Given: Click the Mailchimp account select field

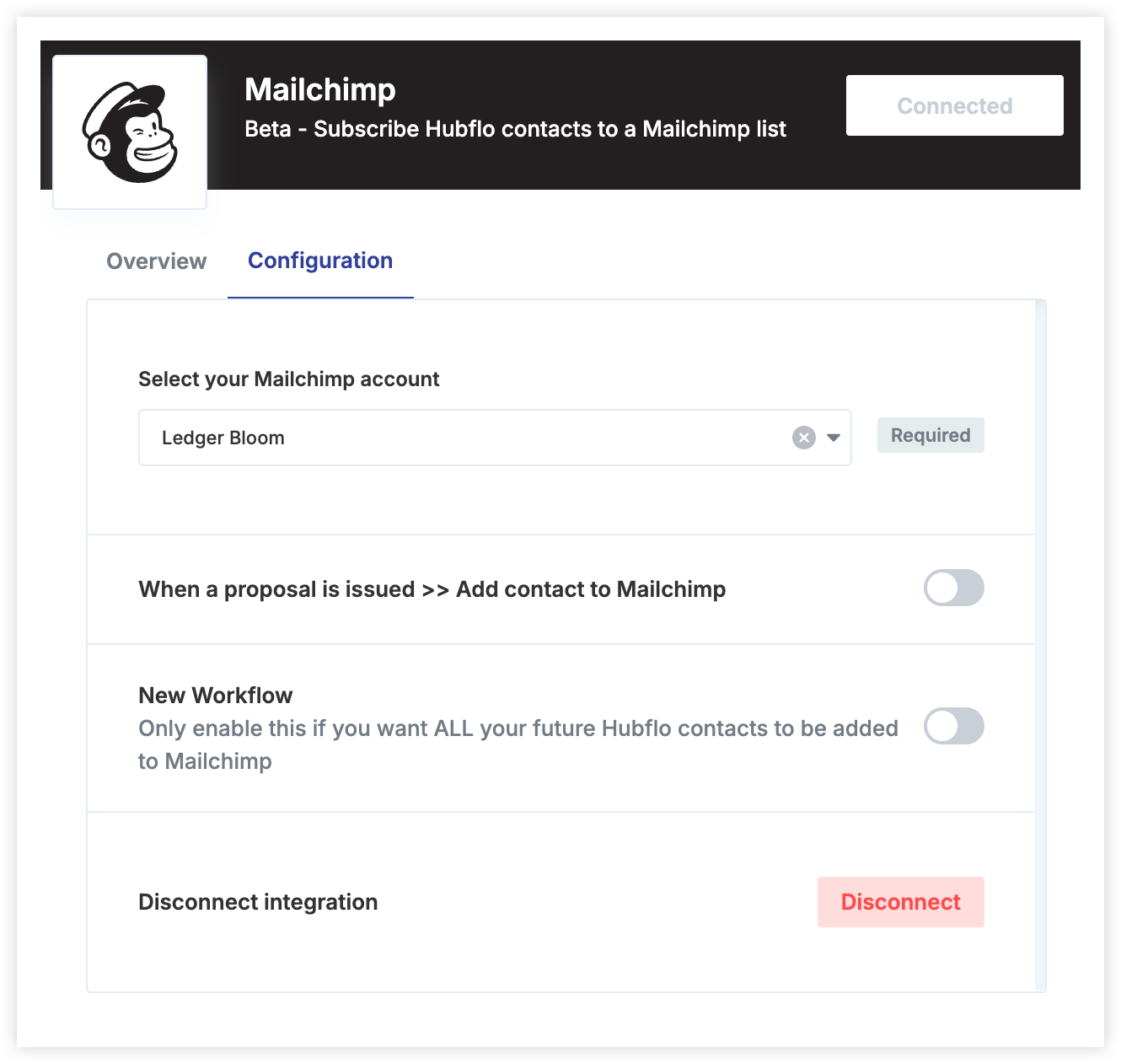Looking at the screenshot, I should point(495,438).
